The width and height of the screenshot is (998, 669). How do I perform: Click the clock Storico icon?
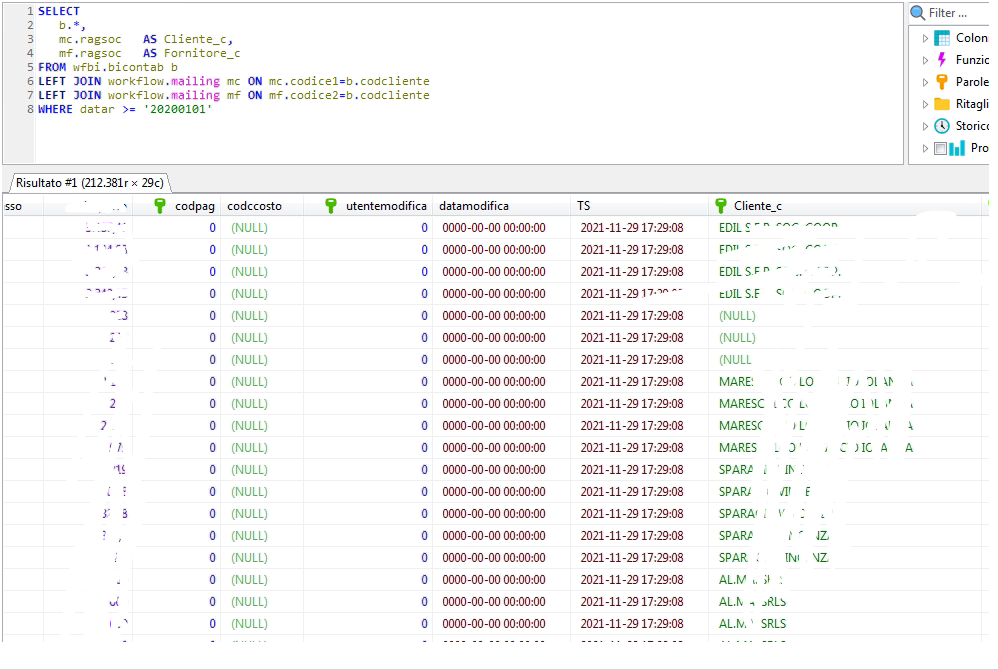click(942, 126)
